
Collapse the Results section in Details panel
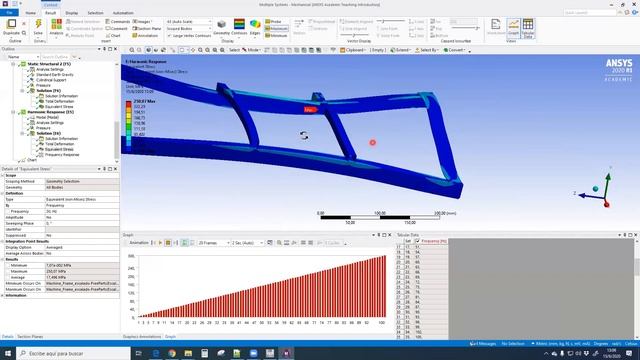tap(2, 259)
